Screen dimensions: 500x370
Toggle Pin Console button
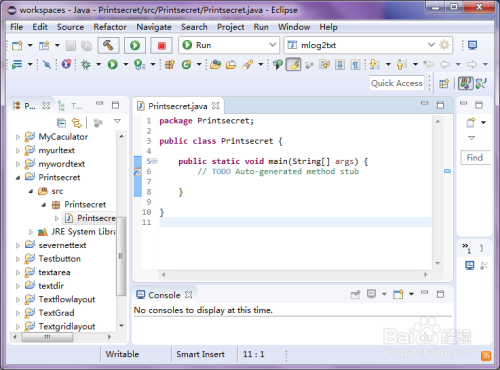[355, 294]
